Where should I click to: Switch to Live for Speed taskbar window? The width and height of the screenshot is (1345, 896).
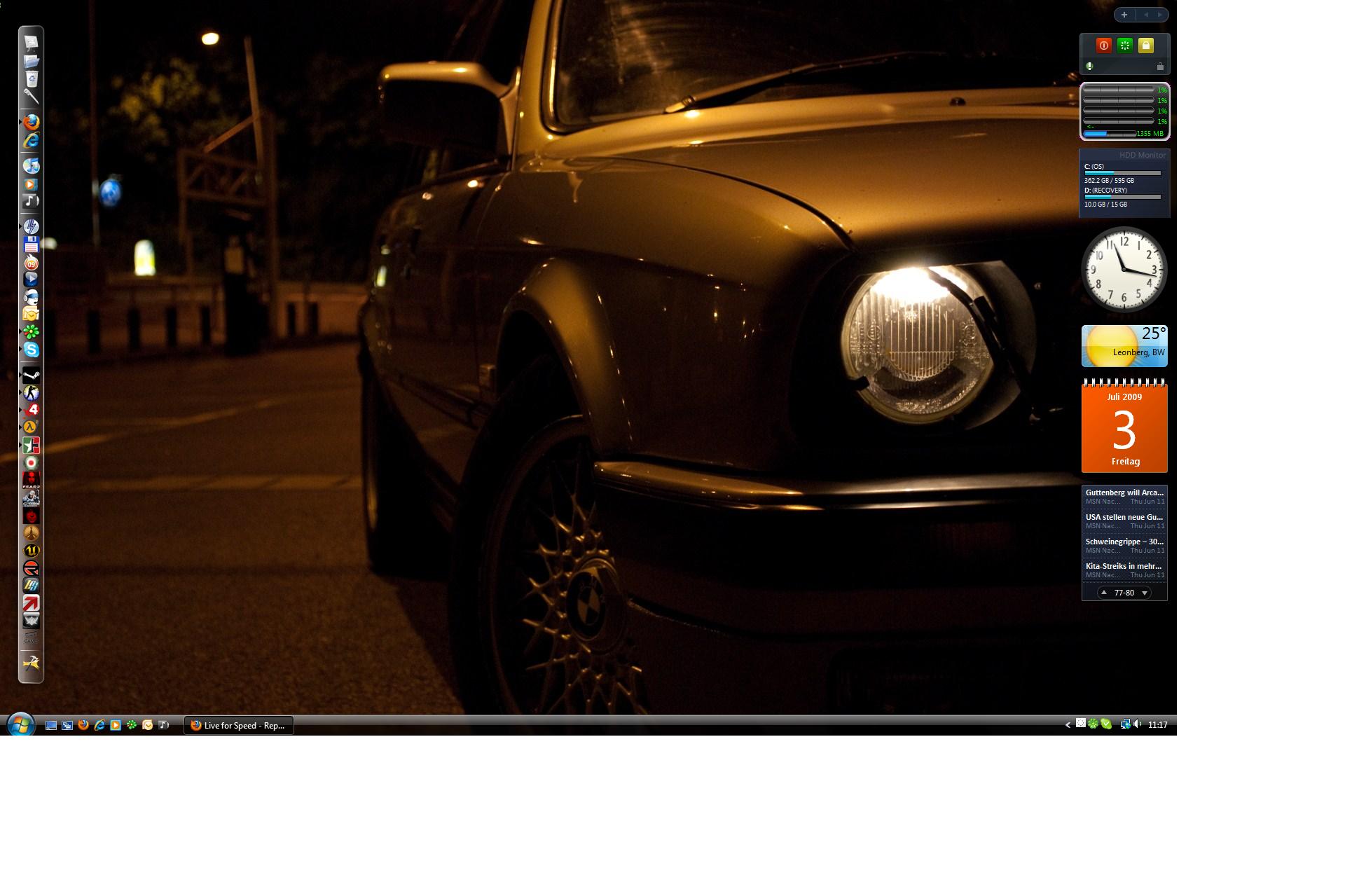pyautogui.click(x=238, y=725)
